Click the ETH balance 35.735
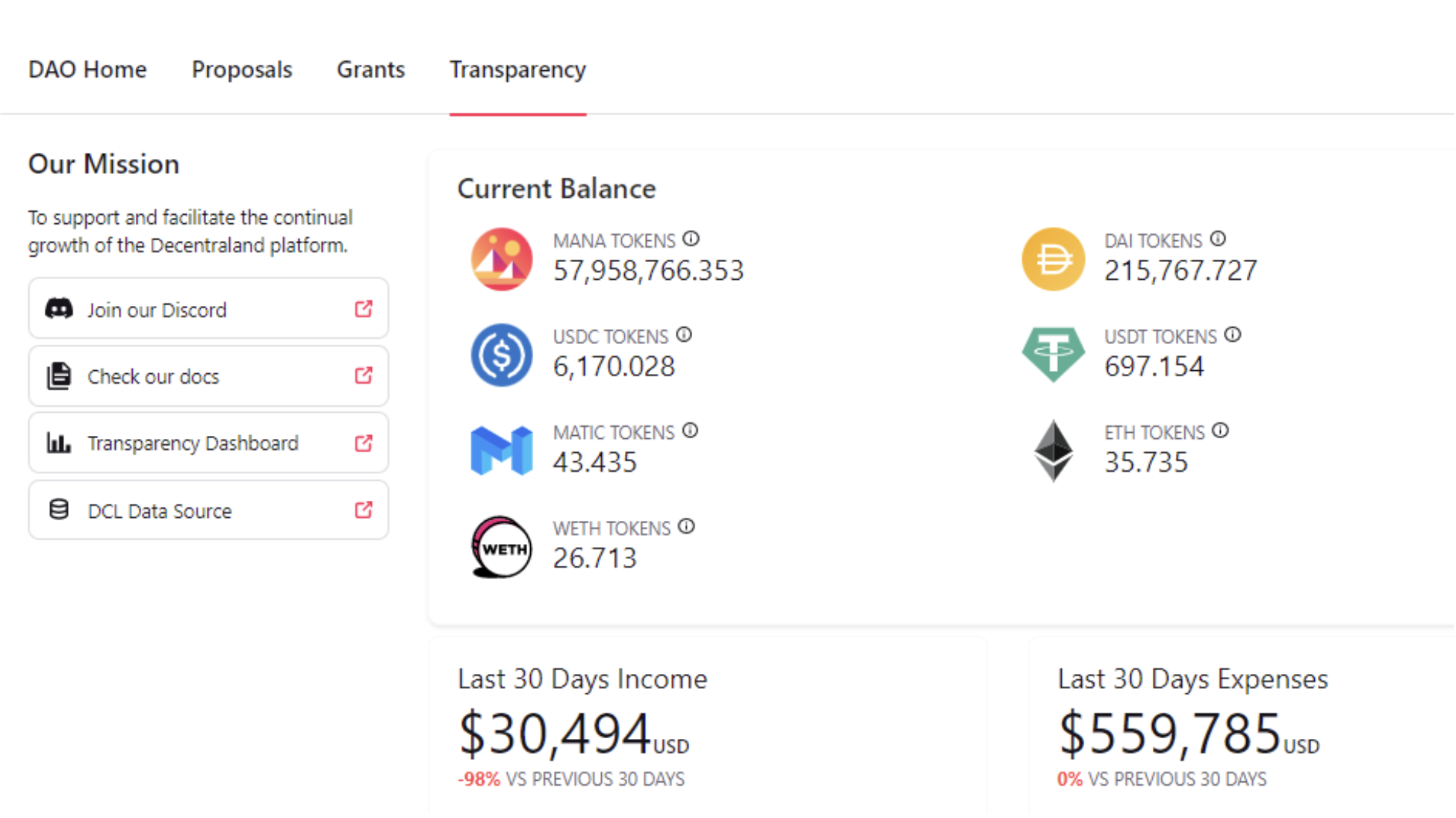 coord(1146,462)
